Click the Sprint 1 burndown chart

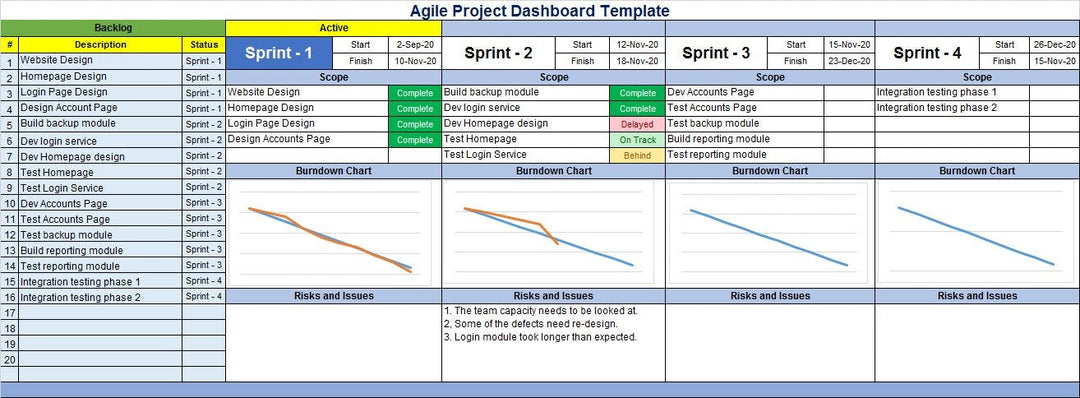(x=330, y=233)
